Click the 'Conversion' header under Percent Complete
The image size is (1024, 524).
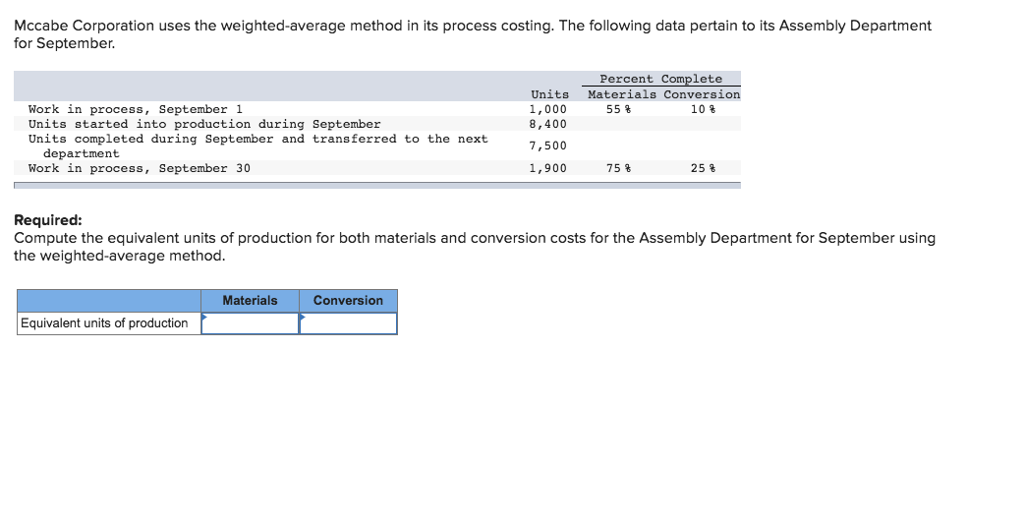pyautogui.click(x=702, y=94)
